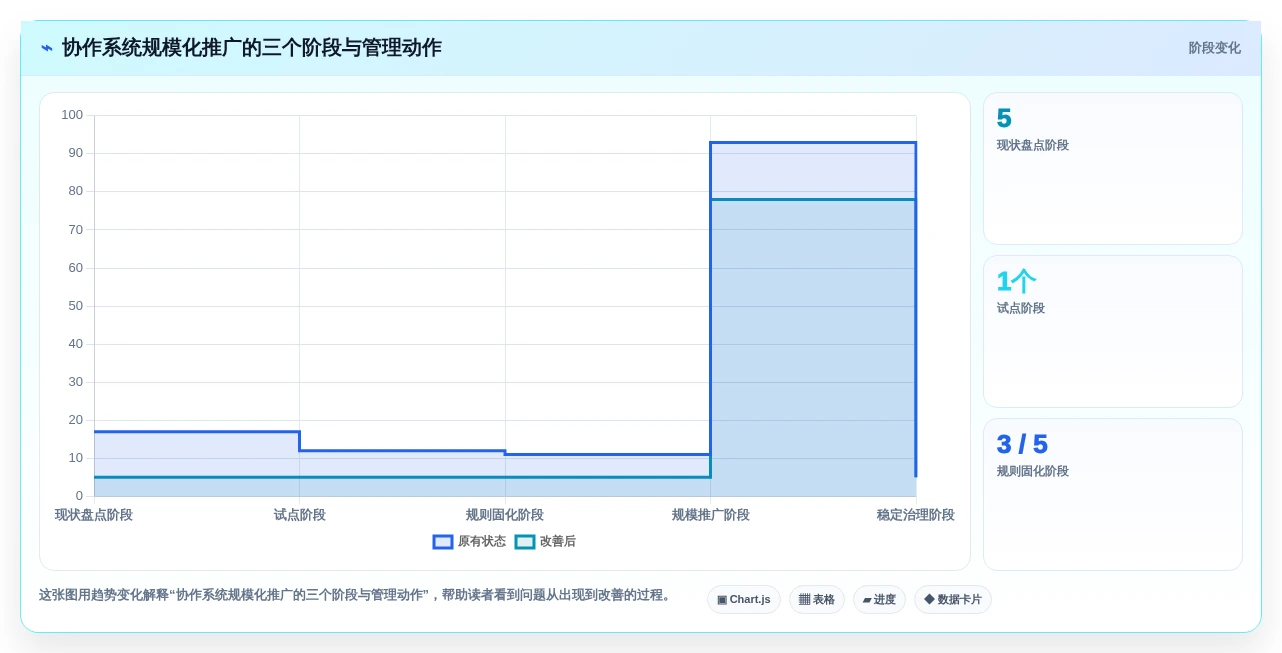Screen dimensions: 1282x653
Task: Click the 原有状态 blue legend swatch
Action: [443, 542]
